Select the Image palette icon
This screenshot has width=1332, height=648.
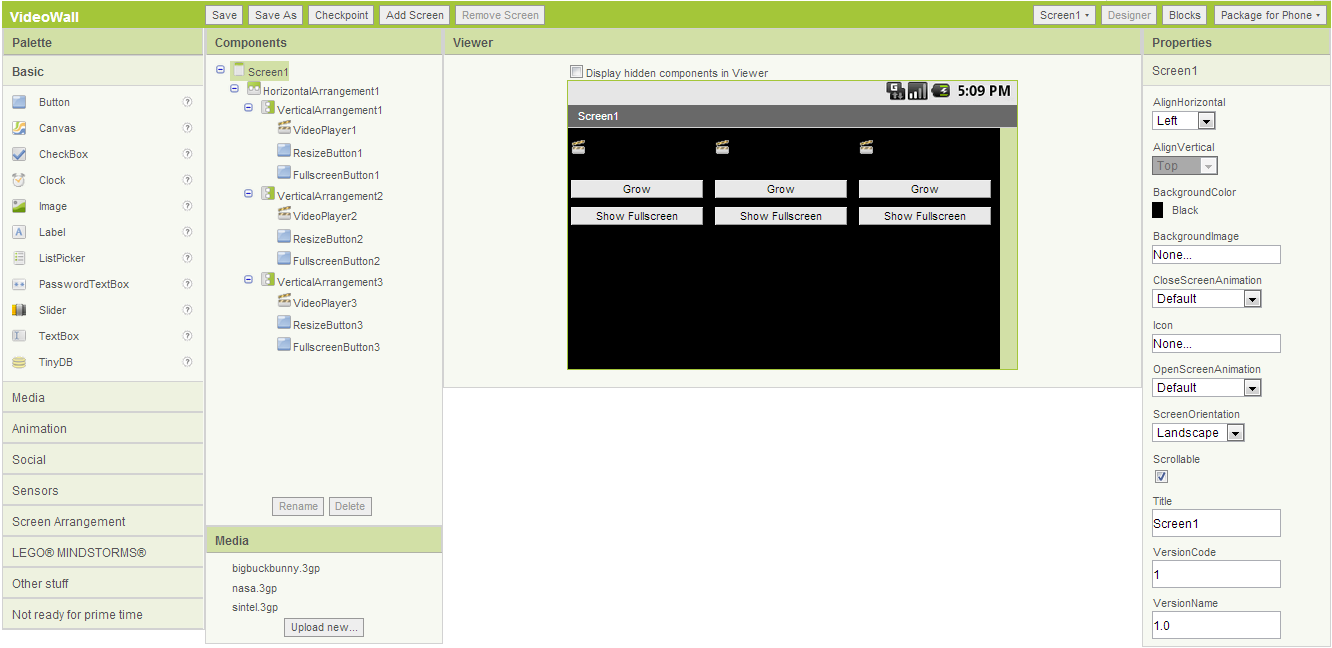coord(19,206)
